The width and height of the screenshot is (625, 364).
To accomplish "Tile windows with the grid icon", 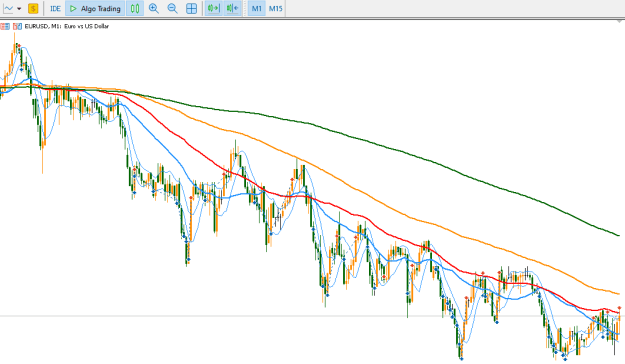I will point(191,8).
